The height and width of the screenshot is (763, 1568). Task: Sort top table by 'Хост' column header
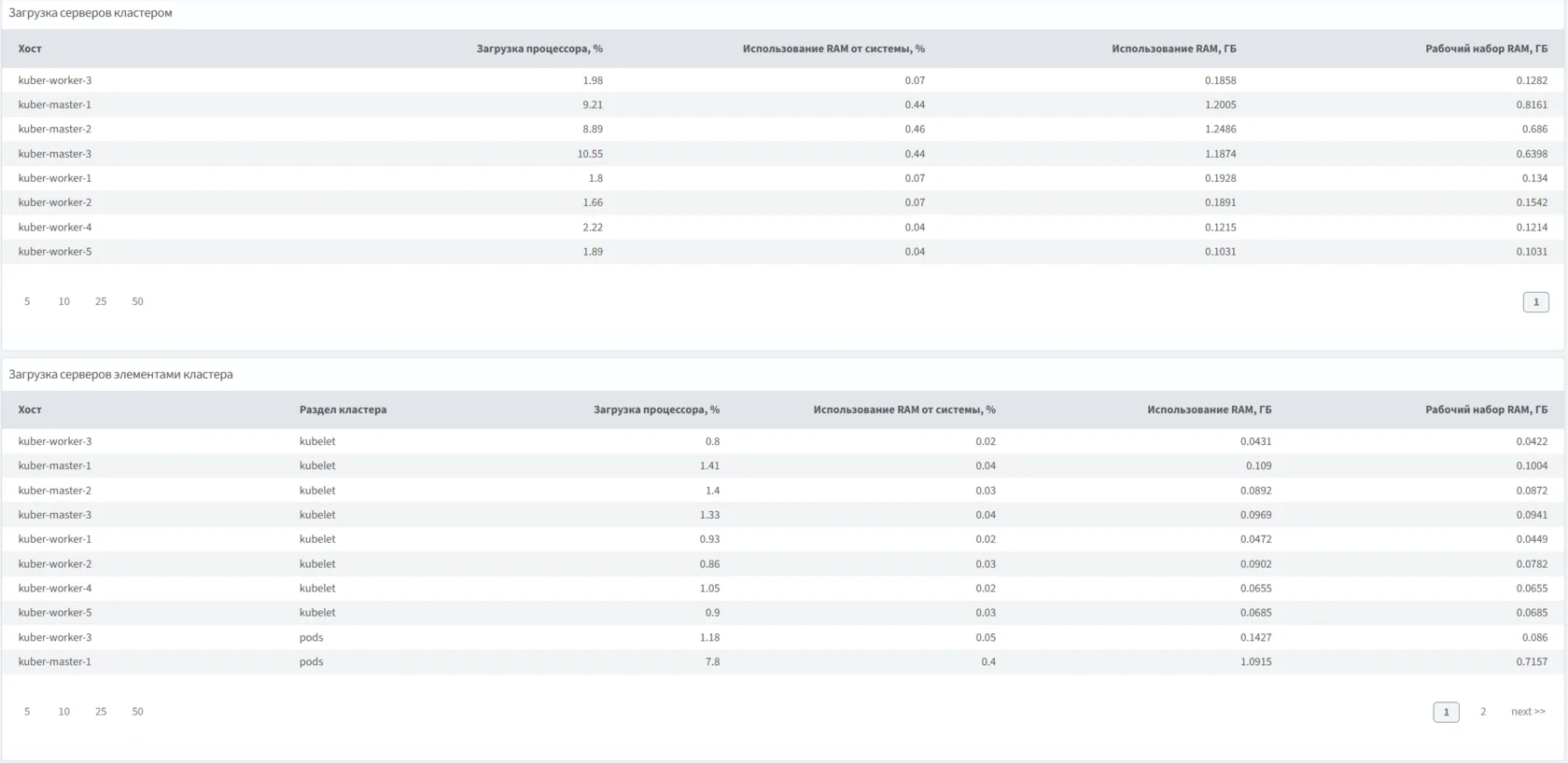30,49
